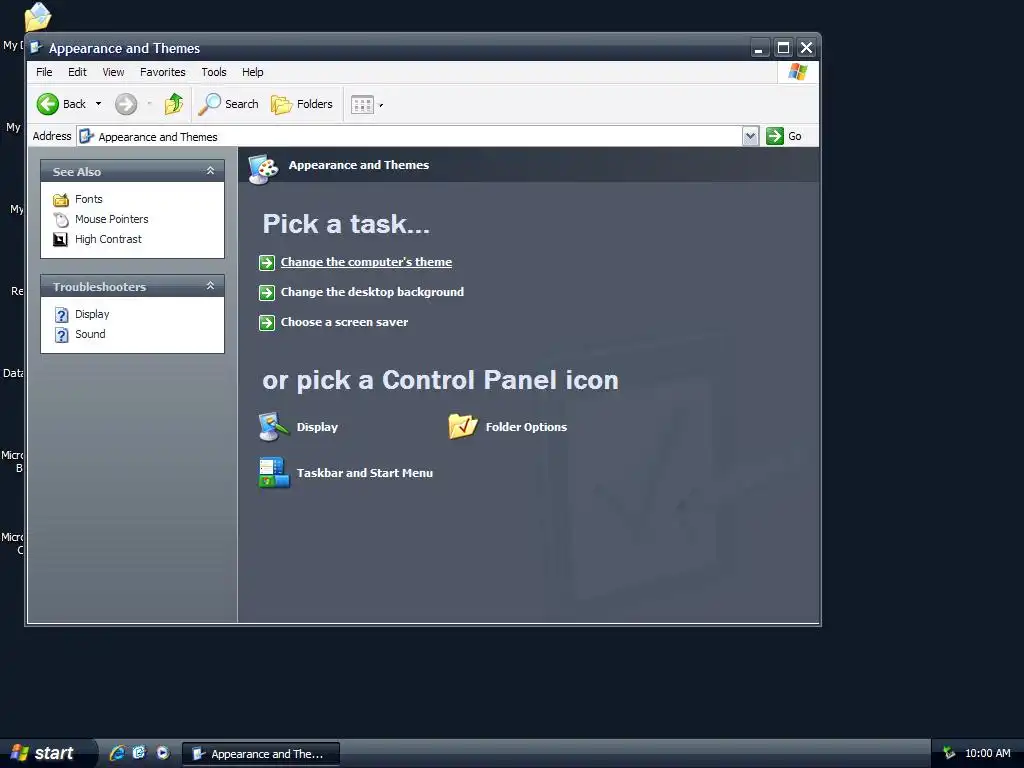Minimize the Appearance and Themes window

click(759, 48)
